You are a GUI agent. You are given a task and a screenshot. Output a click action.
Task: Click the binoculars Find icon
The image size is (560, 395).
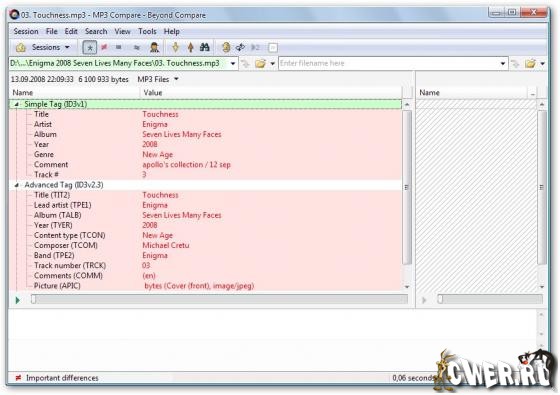point(205,47)
